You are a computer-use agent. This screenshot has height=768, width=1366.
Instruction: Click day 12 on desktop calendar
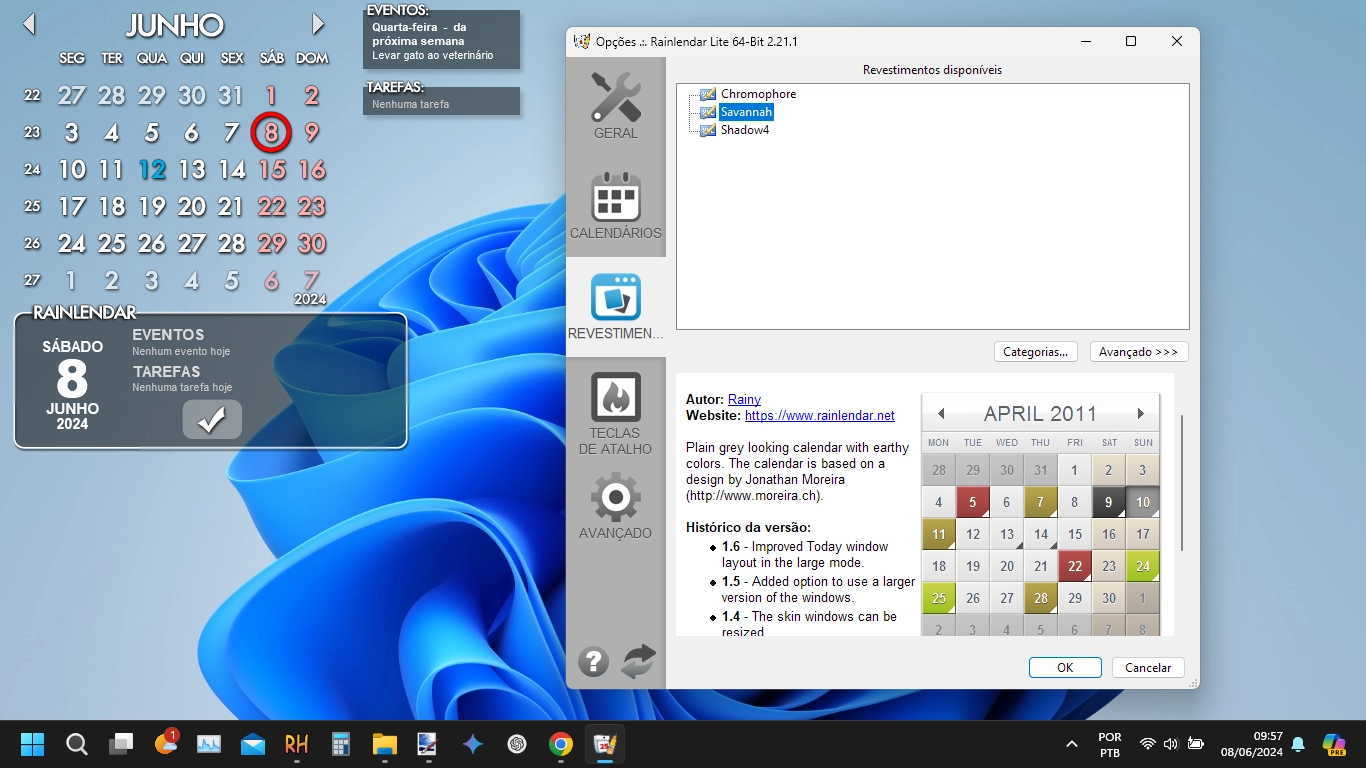click(x=152, y=170)
